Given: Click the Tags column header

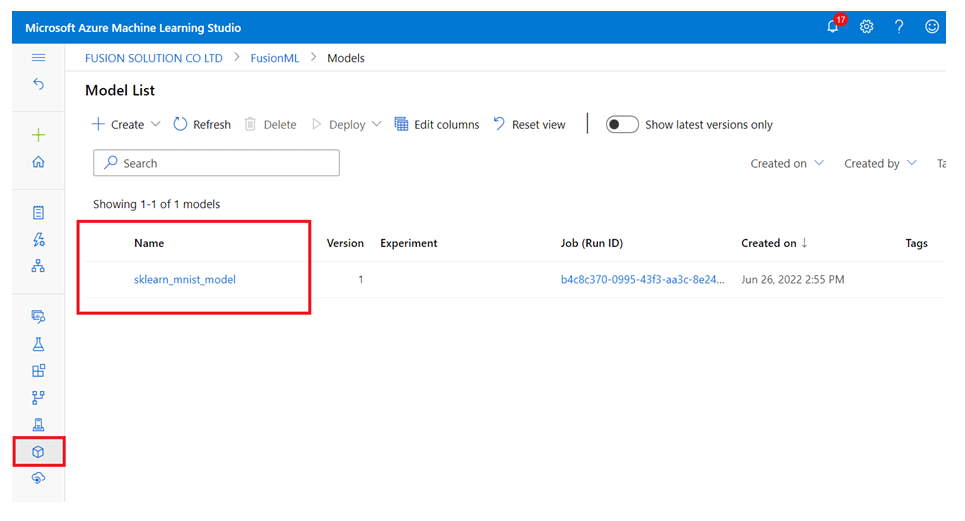Looking at the screenshot, I should pyautogui.click(x=916, y=243).
